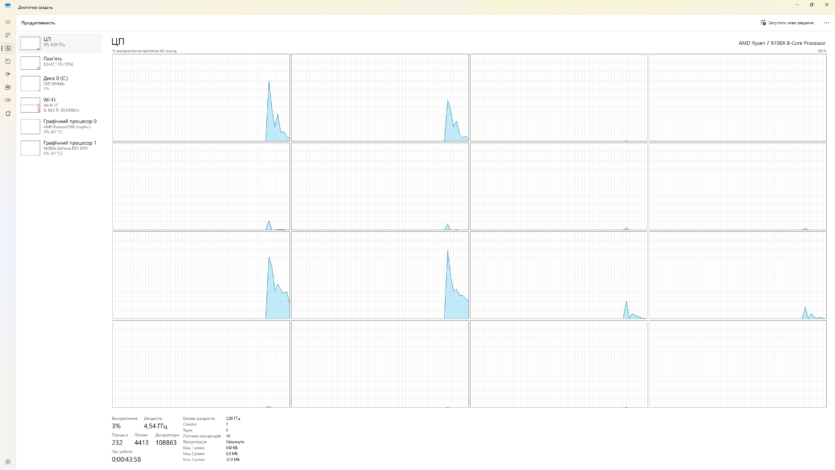Click 'Запустити нове завдання' button
This screenshot has width=835, height=470.
pos(787,22)
